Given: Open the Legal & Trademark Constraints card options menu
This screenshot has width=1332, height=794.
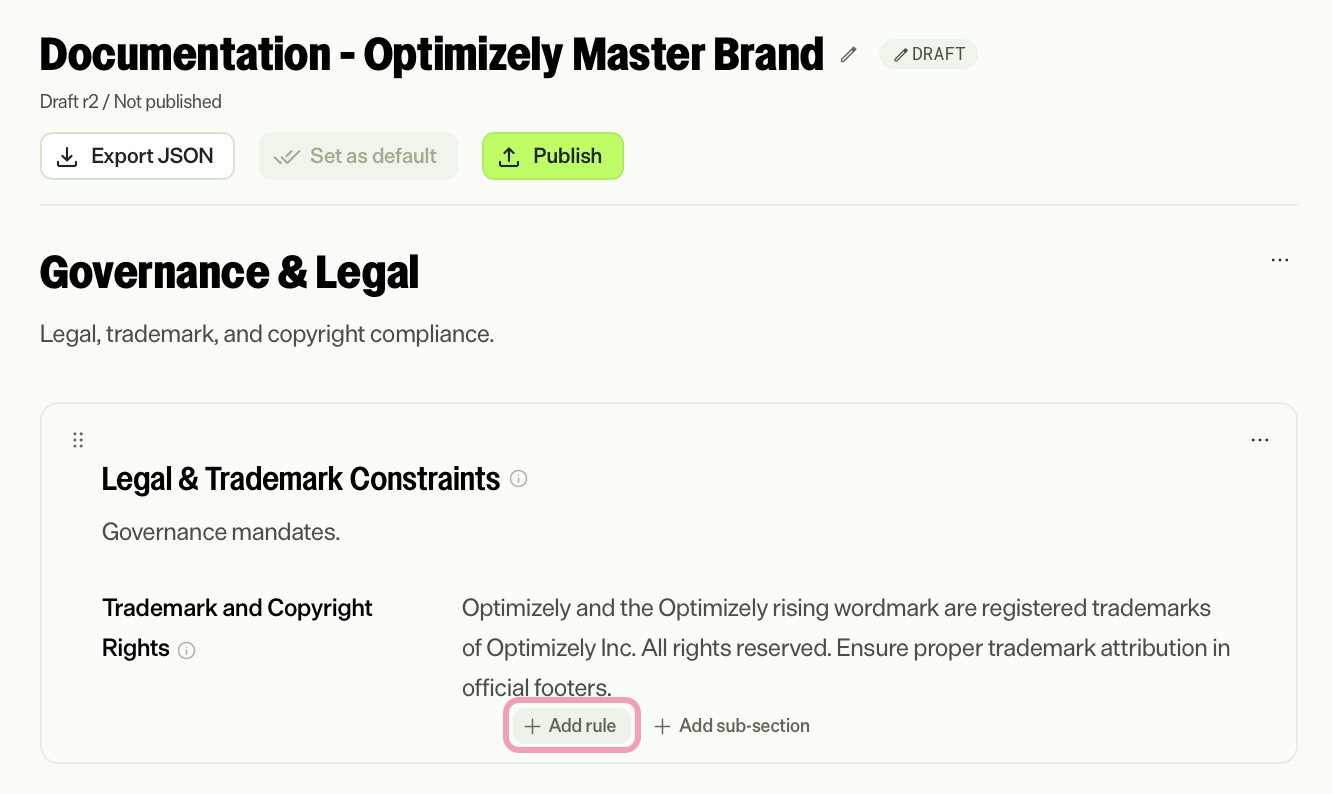Looking at the screenshot, I should tap(1260, 440).
